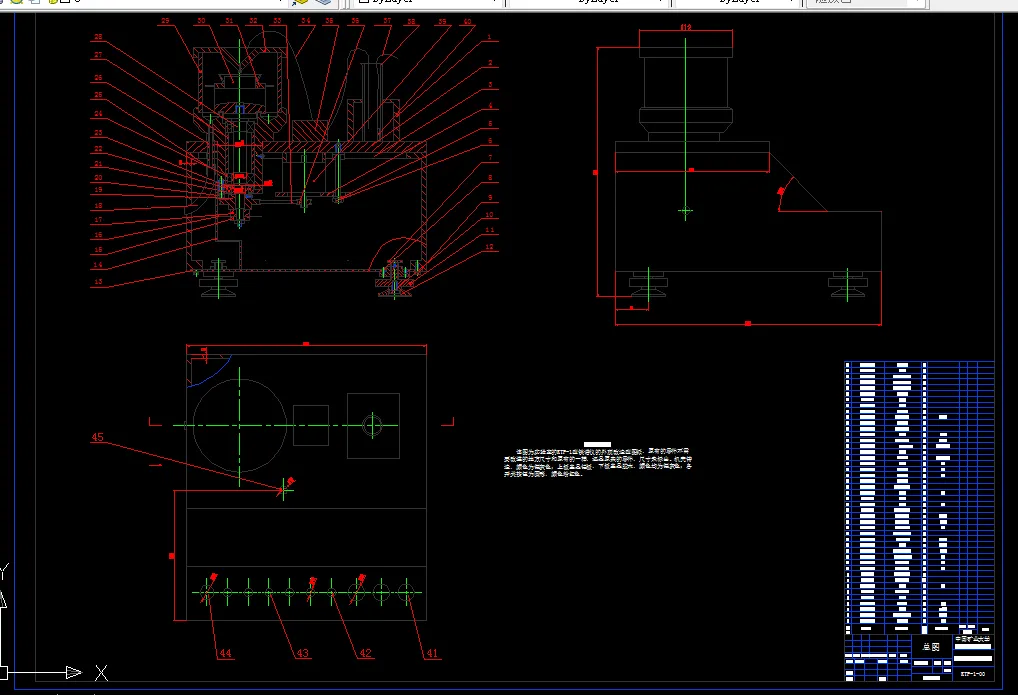Click the UCS icon X axis label
Viewport: 1018px width, 695px height.
[101, 673]
